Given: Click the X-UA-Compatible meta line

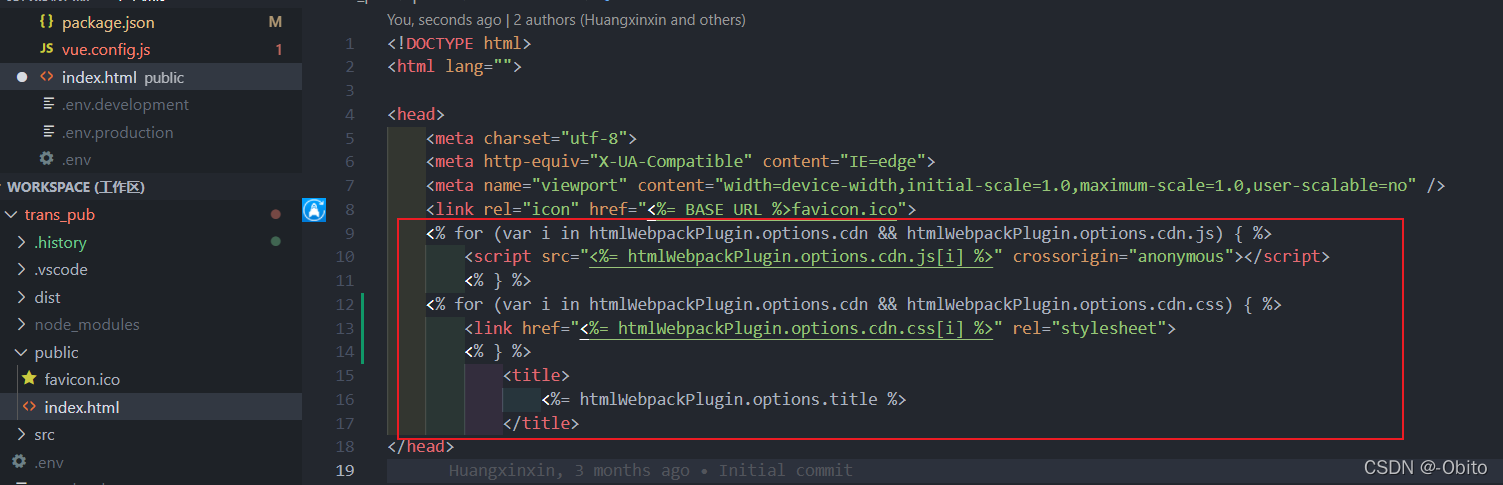Looking at the screenshot, I should coord(680,161).
